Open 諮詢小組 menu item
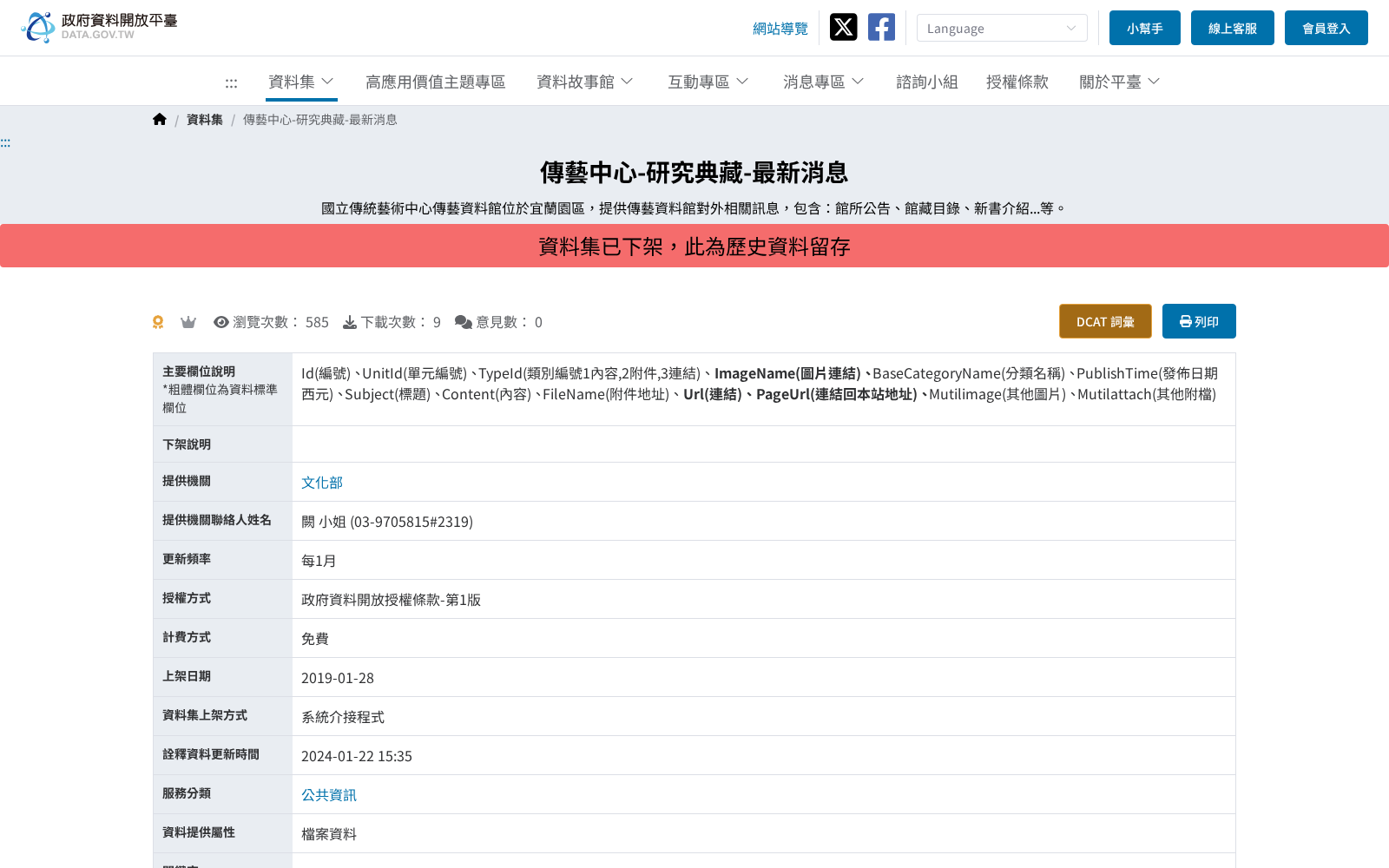 [x=927, y=82]
